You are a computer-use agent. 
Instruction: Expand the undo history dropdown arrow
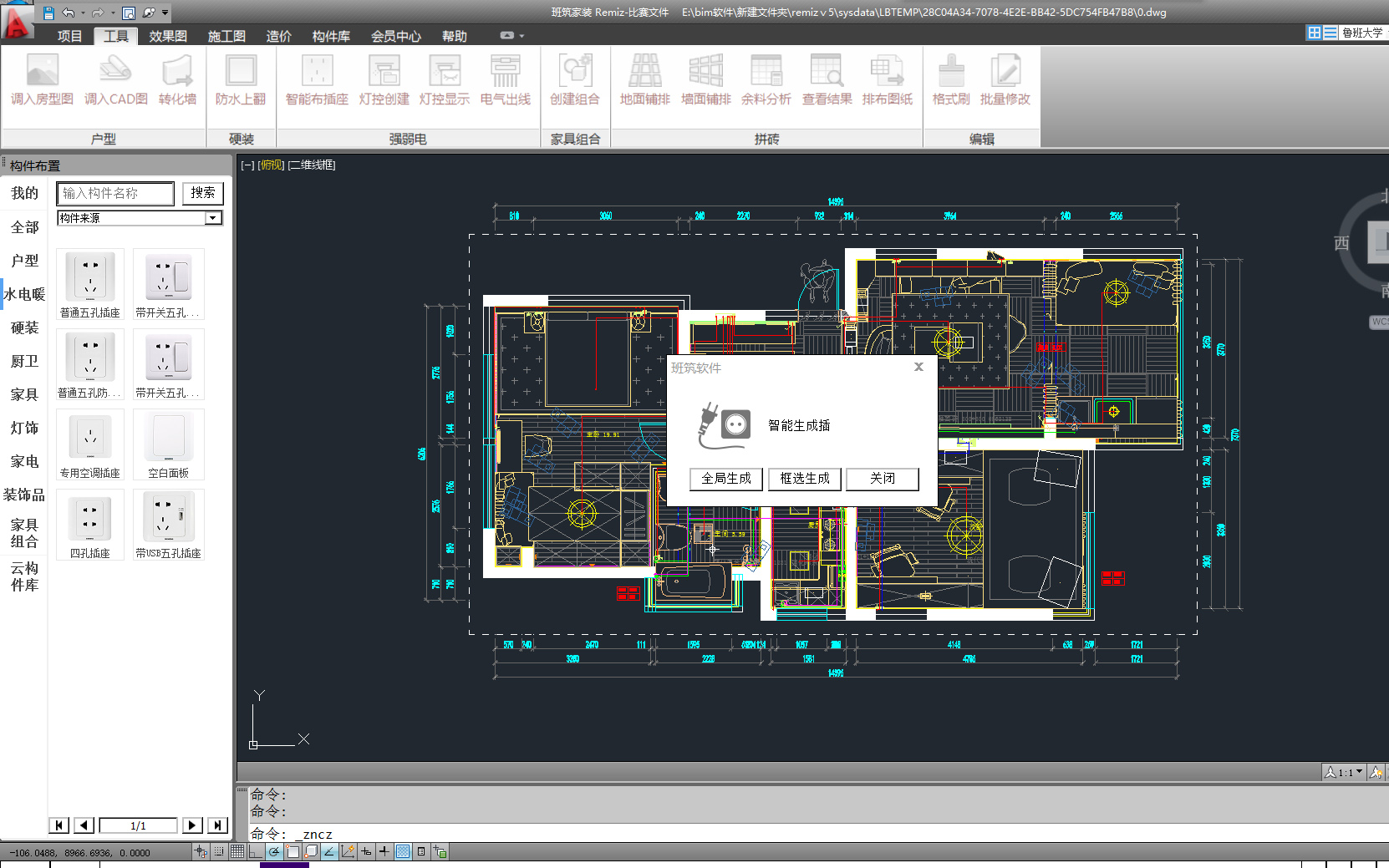click(83, 13)
